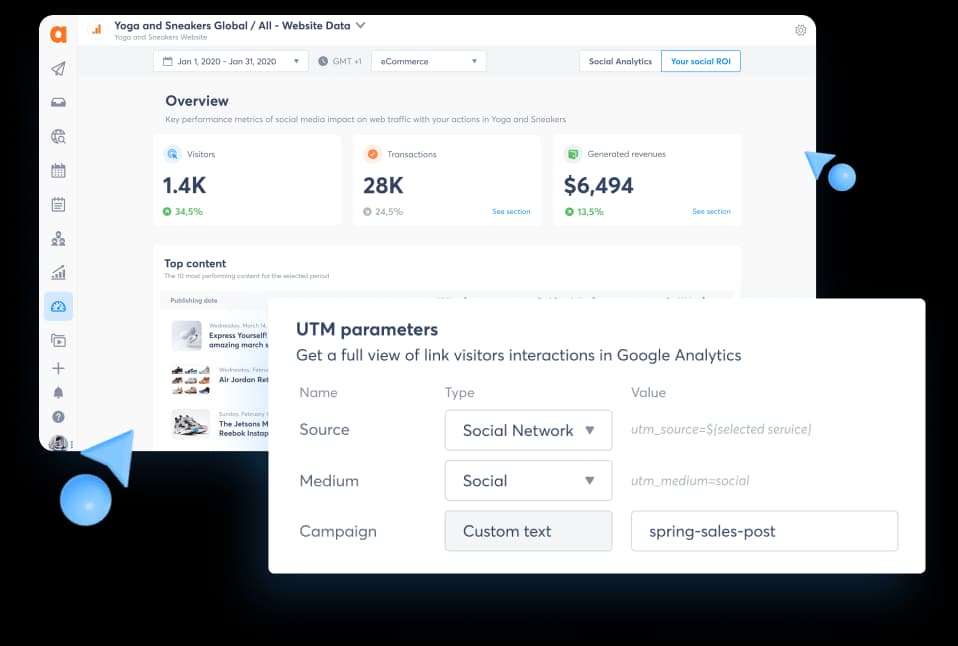Open the bar chart reports icon
The height and width of the screenshot is (646, 958).
[58, 272]
